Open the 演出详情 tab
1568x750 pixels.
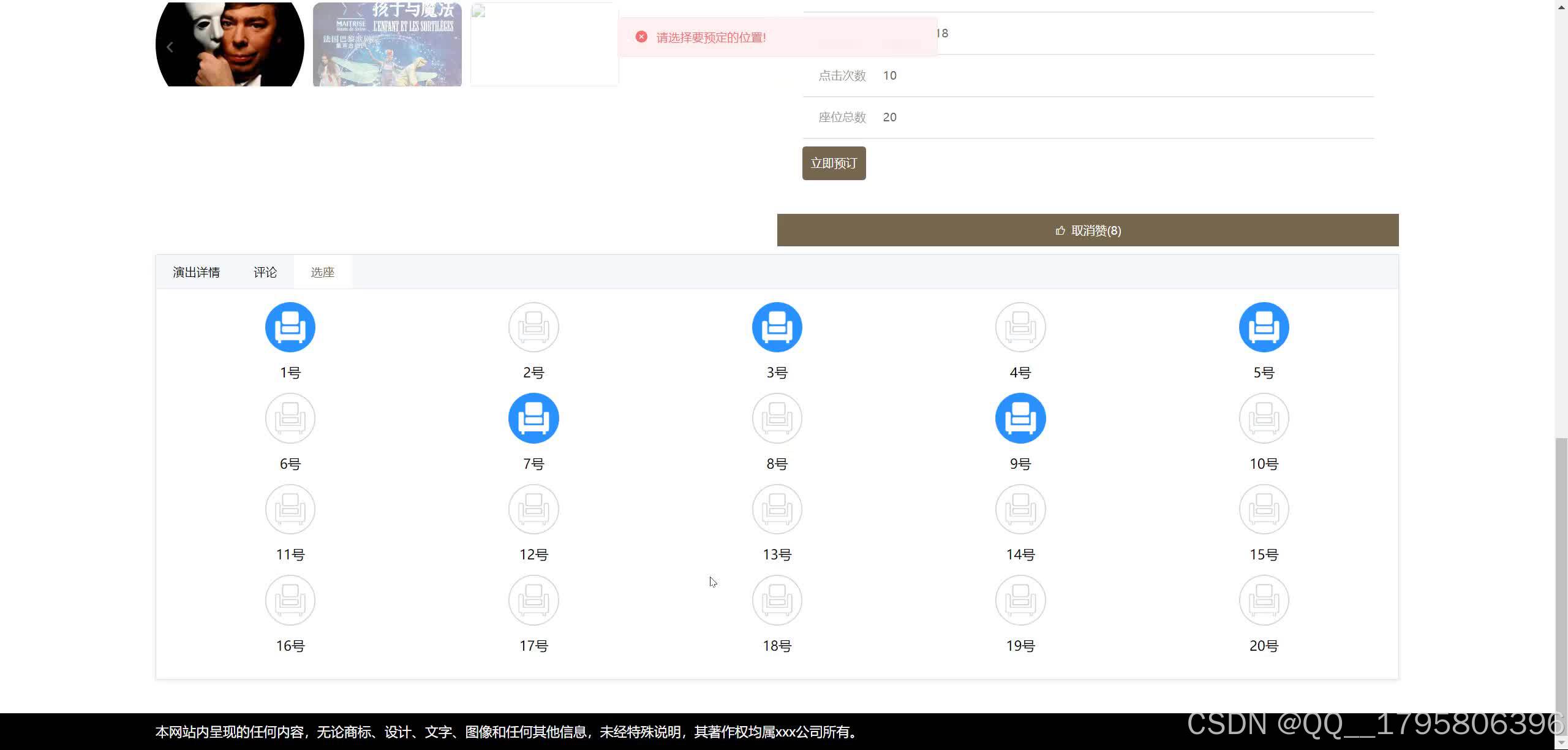pos(196,272)
